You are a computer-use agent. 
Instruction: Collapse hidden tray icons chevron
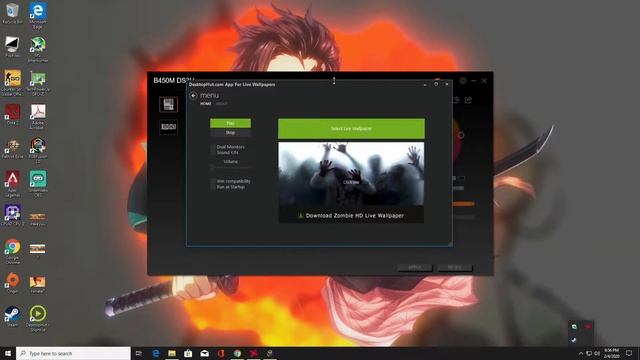[x=581, y=353]
